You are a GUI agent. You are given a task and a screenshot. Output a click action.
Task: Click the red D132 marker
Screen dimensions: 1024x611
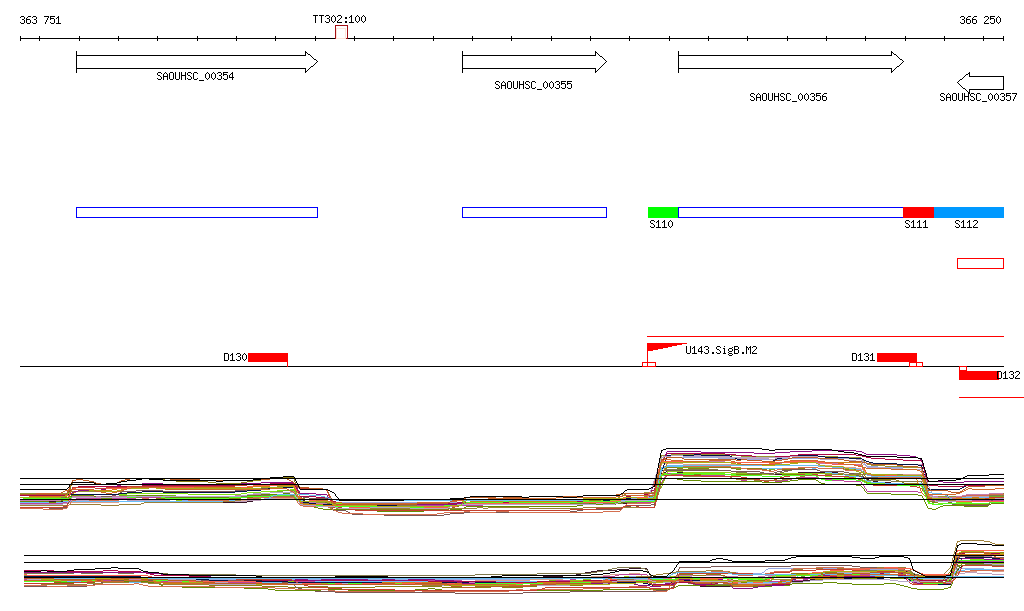[978, 375]
